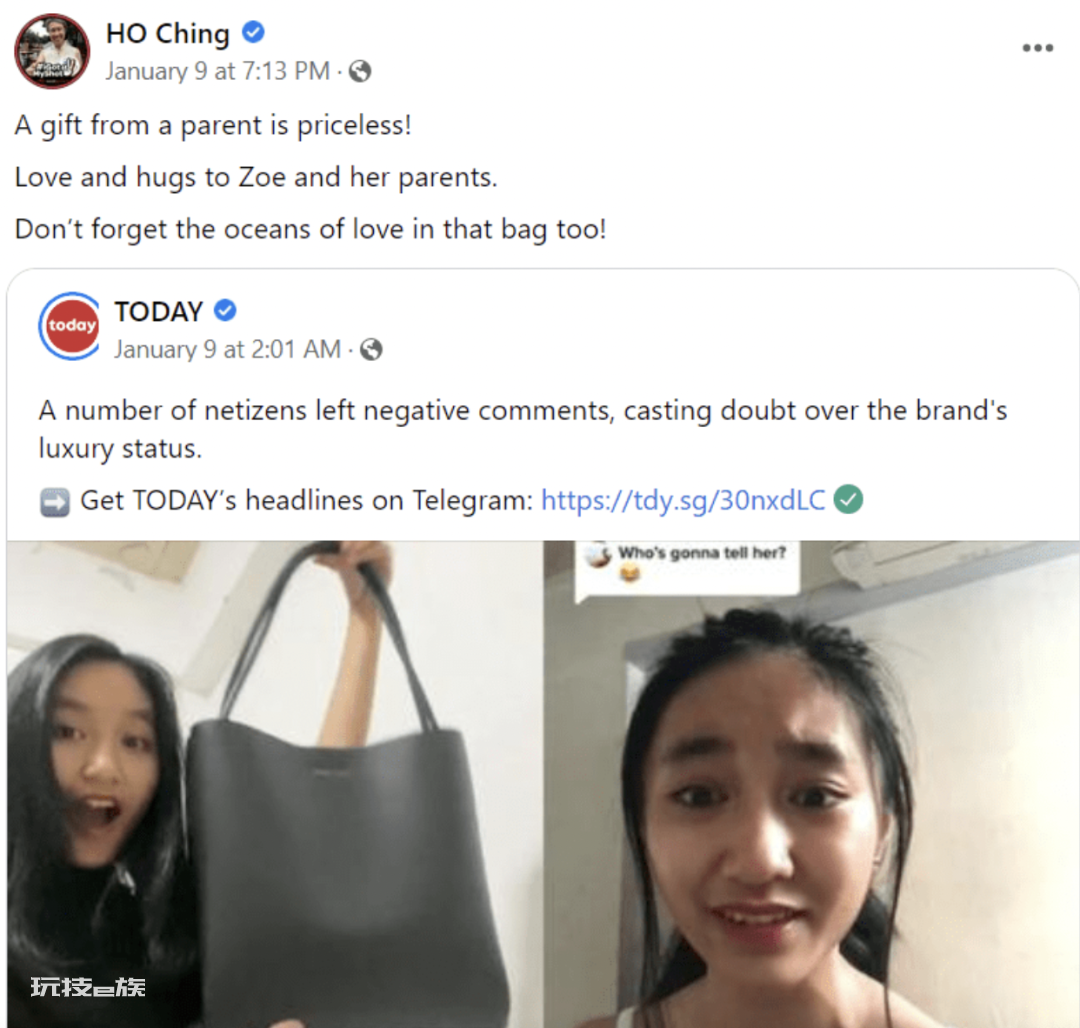Click the globe privacy icon beside 2:01 AM

click(x=371, y=350)
